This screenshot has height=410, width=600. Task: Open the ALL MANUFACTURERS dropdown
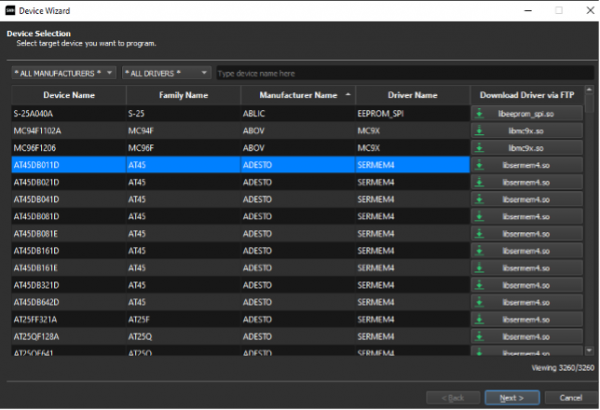pos(64,73)
